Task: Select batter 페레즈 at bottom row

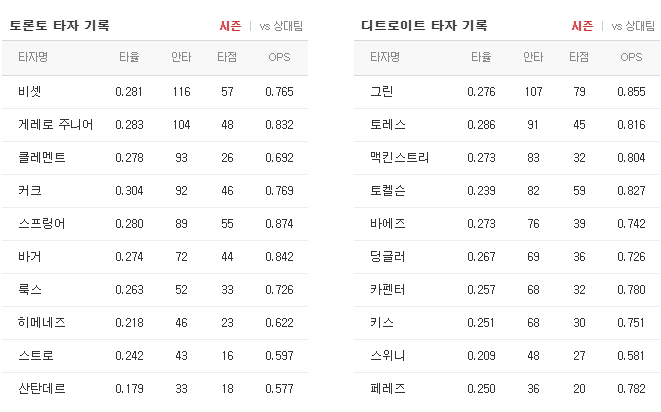Action: coord(388,388)
